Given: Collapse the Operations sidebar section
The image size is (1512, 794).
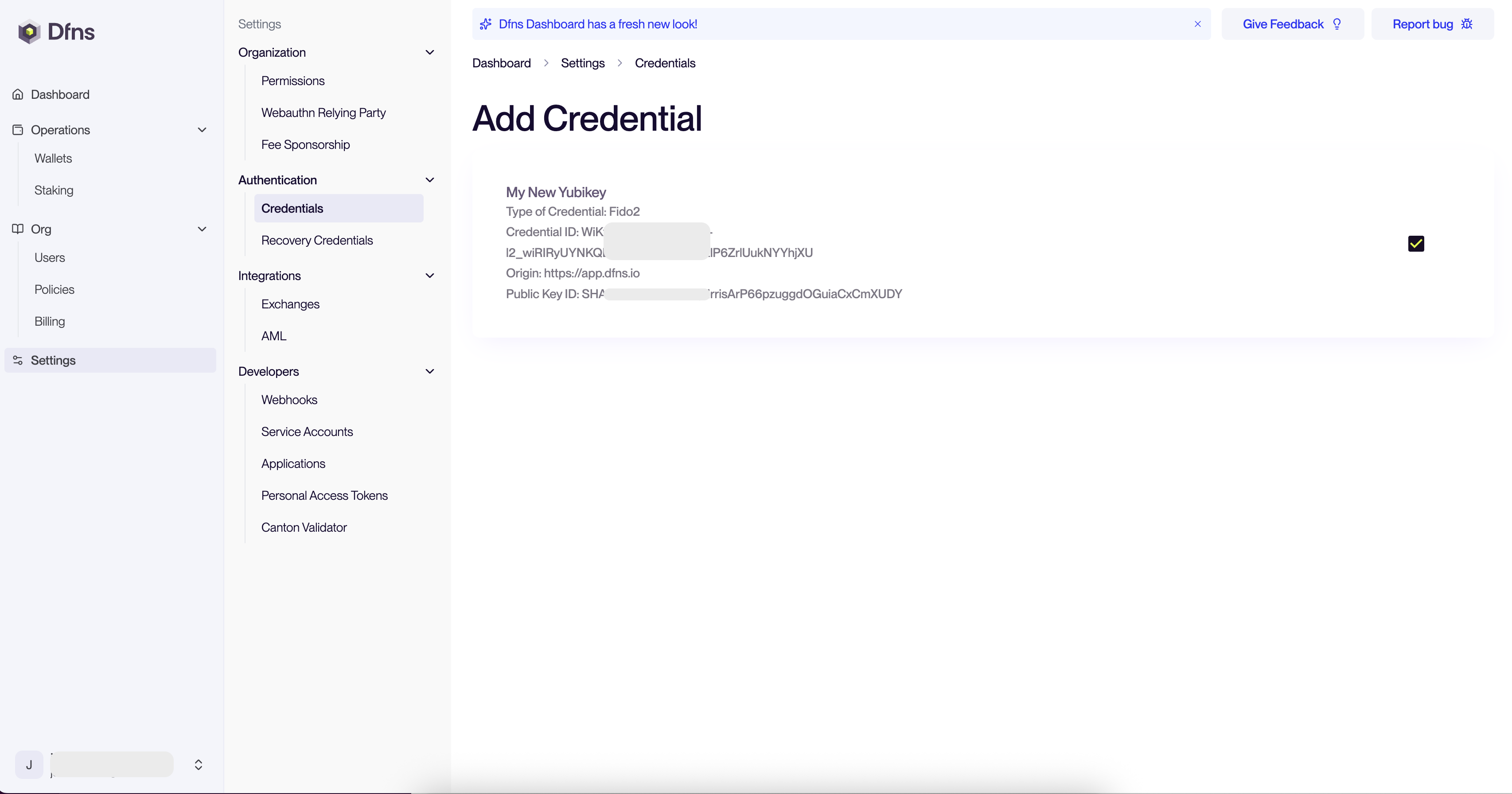Looking at the screenshot, I should tap(202, 130).
